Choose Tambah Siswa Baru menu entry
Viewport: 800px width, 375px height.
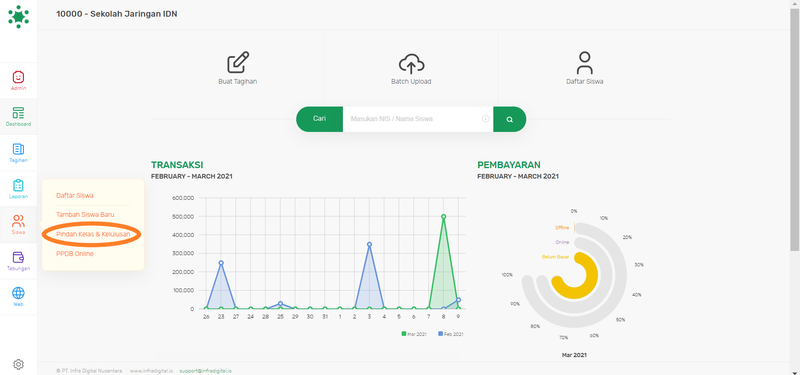click(x=85, y=215)
